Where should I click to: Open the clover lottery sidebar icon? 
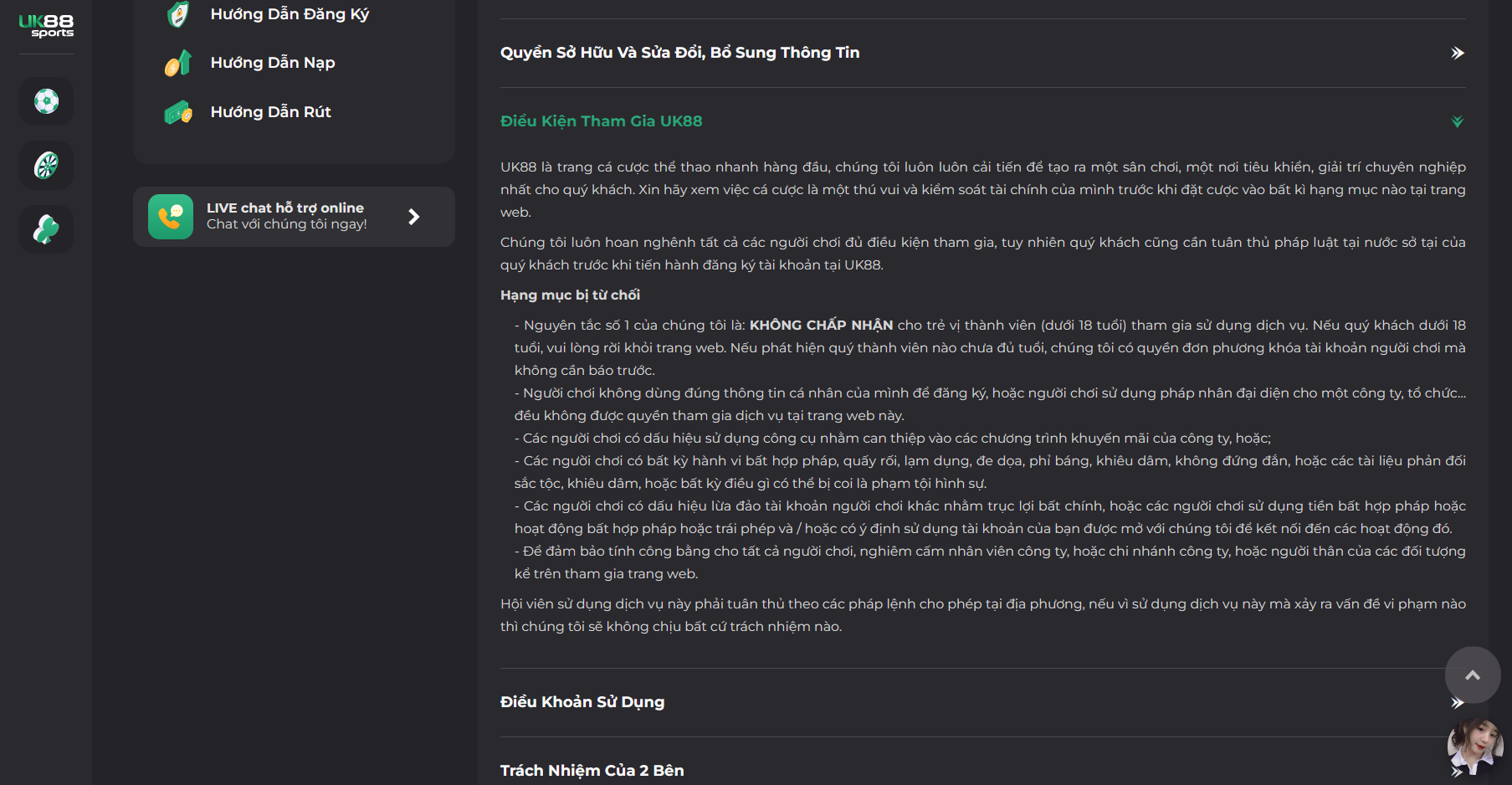click(46, 228)
